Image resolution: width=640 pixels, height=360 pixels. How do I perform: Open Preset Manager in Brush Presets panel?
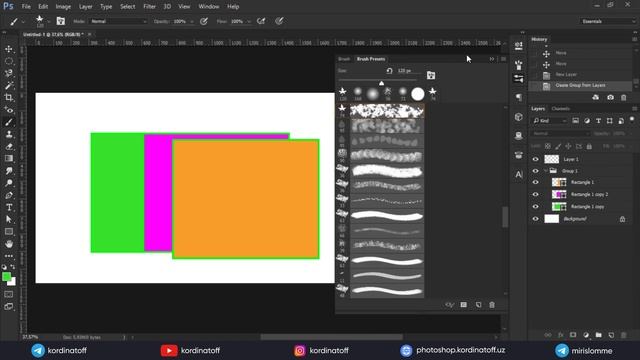[x=464, y=305]
